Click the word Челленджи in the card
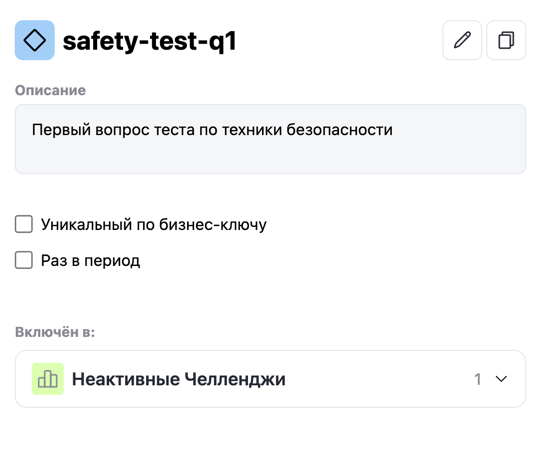The width and height of the screenshot is (550, 453). (235, 379)
